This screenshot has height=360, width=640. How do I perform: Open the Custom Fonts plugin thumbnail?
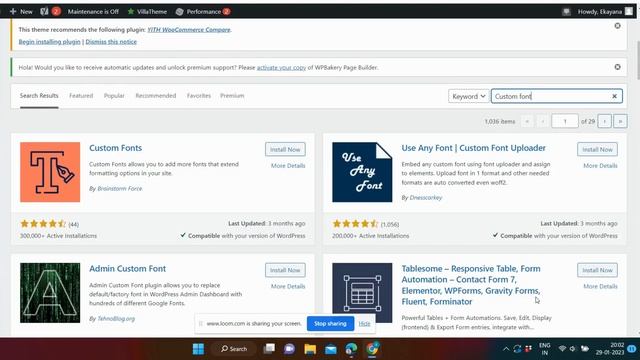point(50,172)
